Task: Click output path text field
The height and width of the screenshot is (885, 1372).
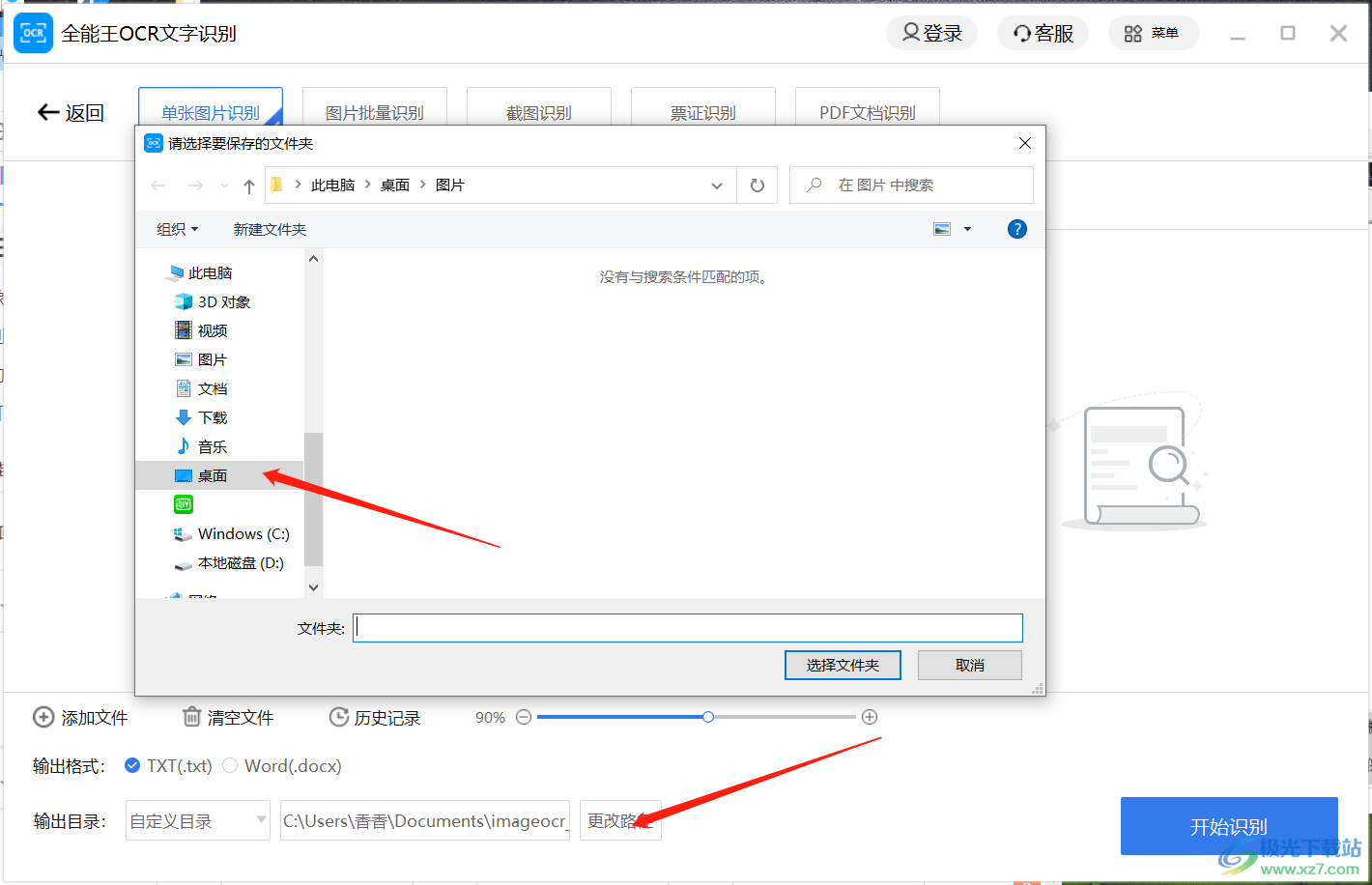Action: pyautogui.click(x=425, y=820)
